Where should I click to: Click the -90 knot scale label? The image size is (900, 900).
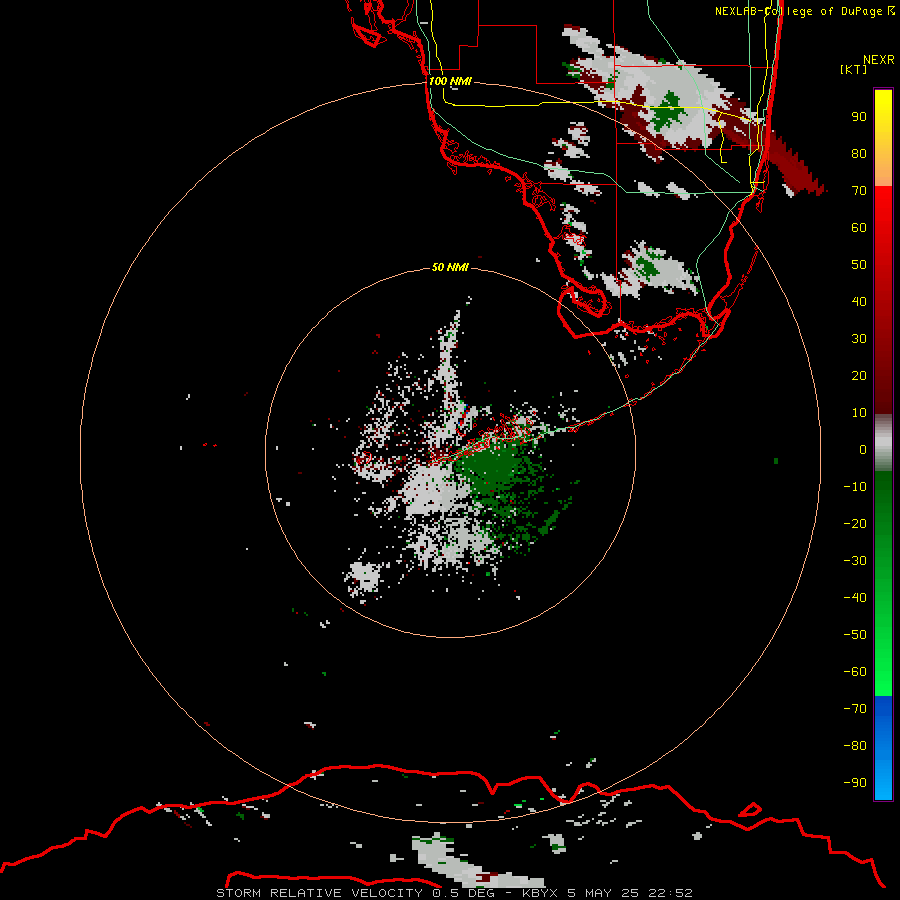(855, 782)
